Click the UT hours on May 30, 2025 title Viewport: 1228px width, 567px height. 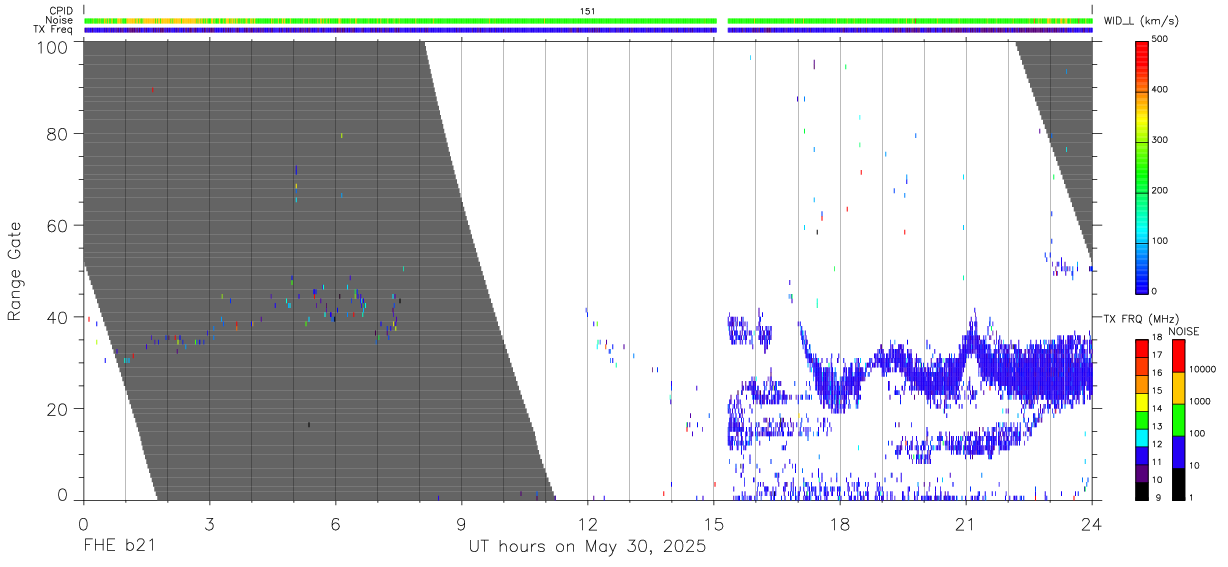[x=587, y=547]
